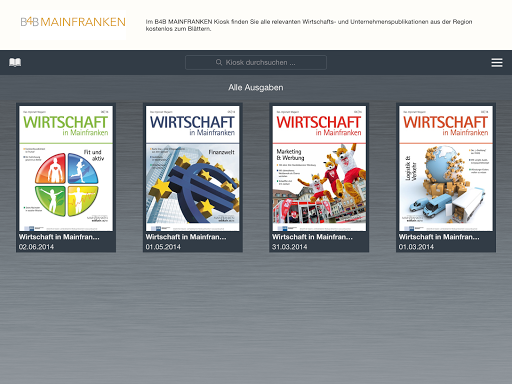Select issue title dated 31.03.2014
This screenshot has height=384, width=512.
click(312, 237)
